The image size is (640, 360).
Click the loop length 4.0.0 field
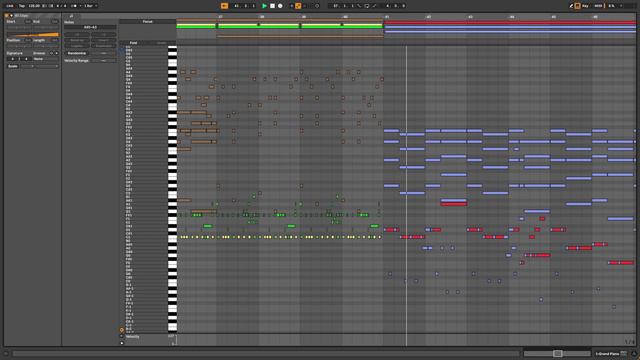pyautogui.click(x=395, y=6)
